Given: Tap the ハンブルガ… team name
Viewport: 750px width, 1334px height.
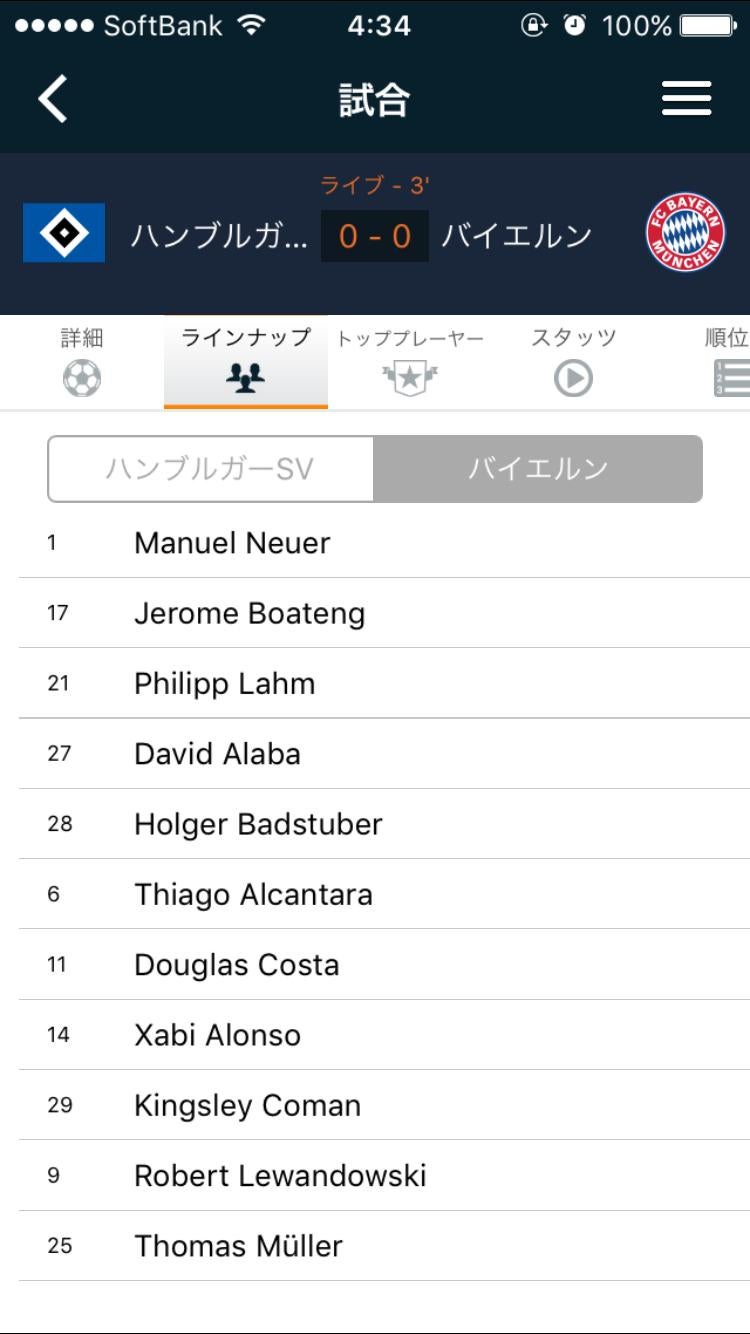Looking at the screenshot, I should coord(219,236).
